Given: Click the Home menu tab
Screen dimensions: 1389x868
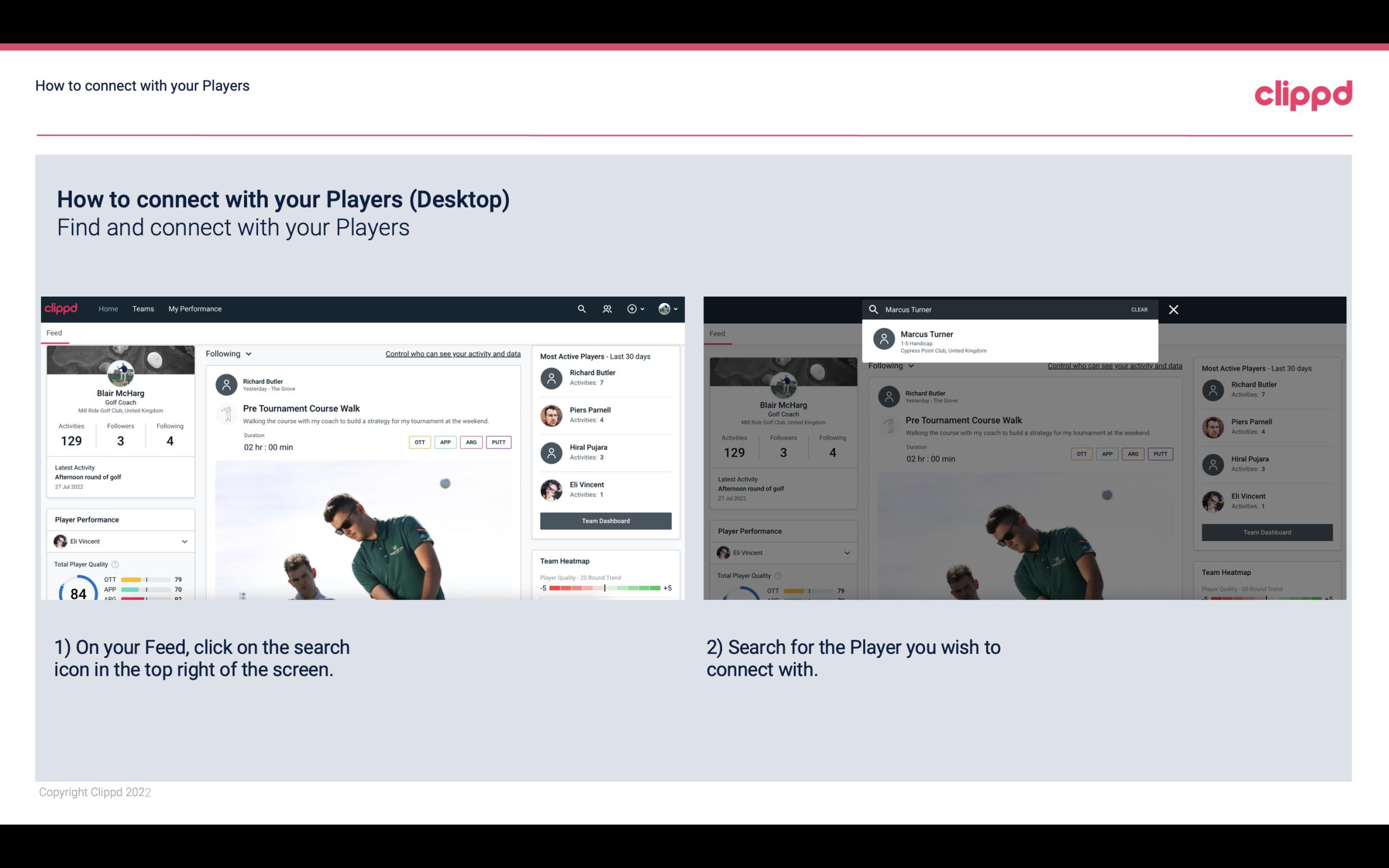Looking at the screenshot, I should click(x=107, y=308).
